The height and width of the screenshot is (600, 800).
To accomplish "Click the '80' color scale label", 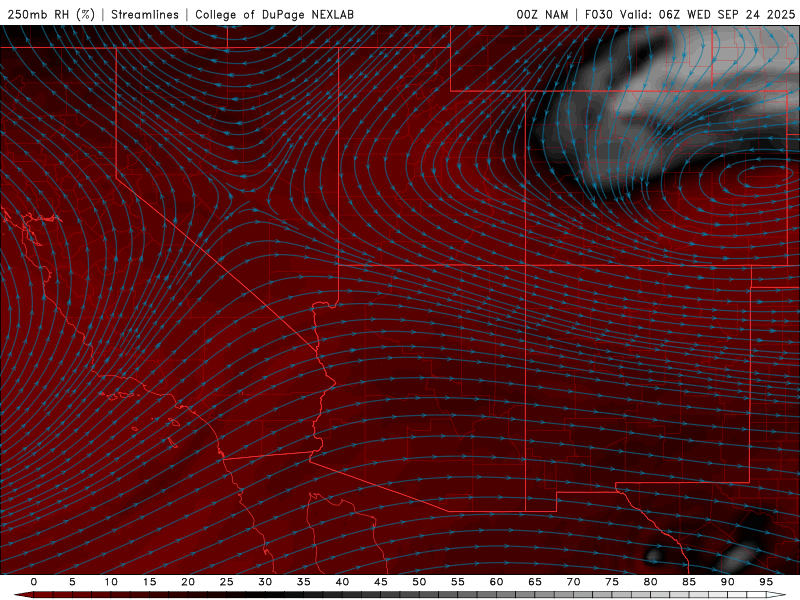I will click(651, 582).
